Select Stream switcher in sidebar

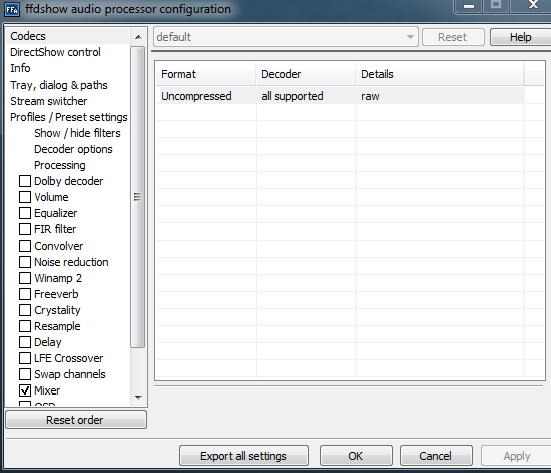48,101
